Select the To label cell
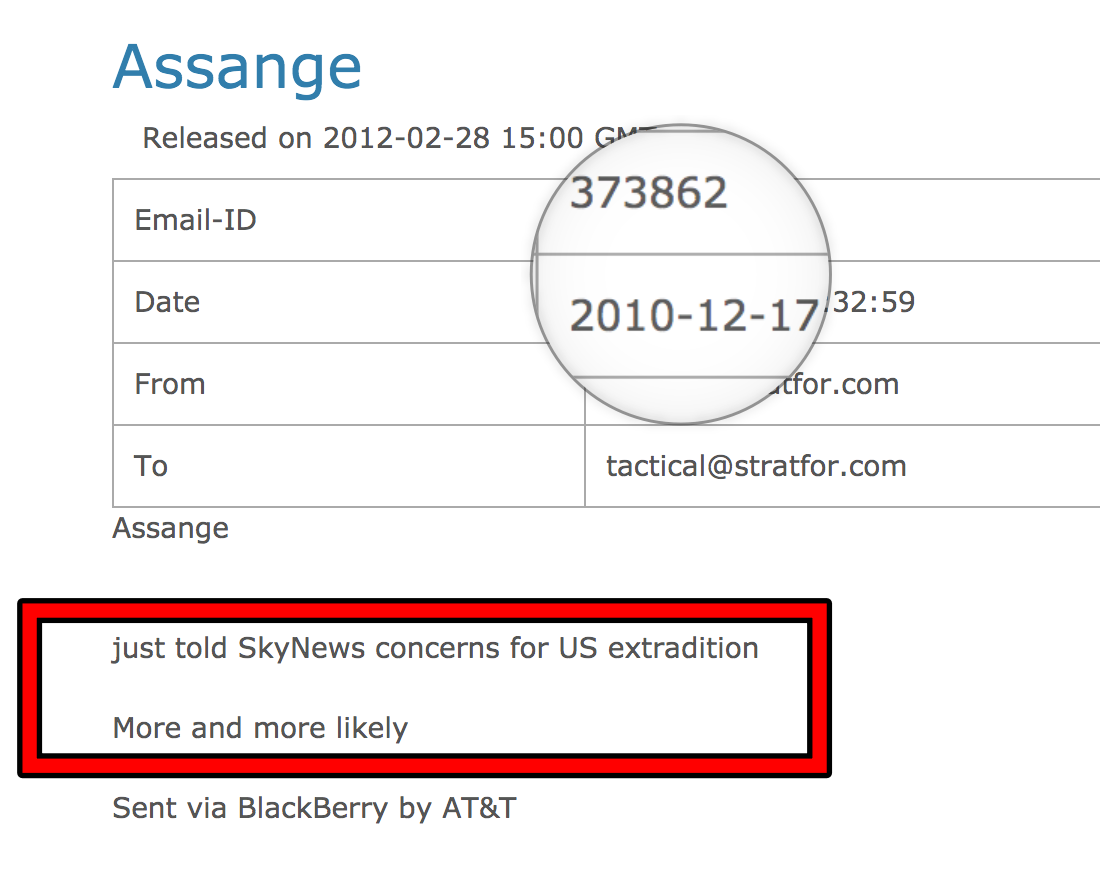 point(151,466)
